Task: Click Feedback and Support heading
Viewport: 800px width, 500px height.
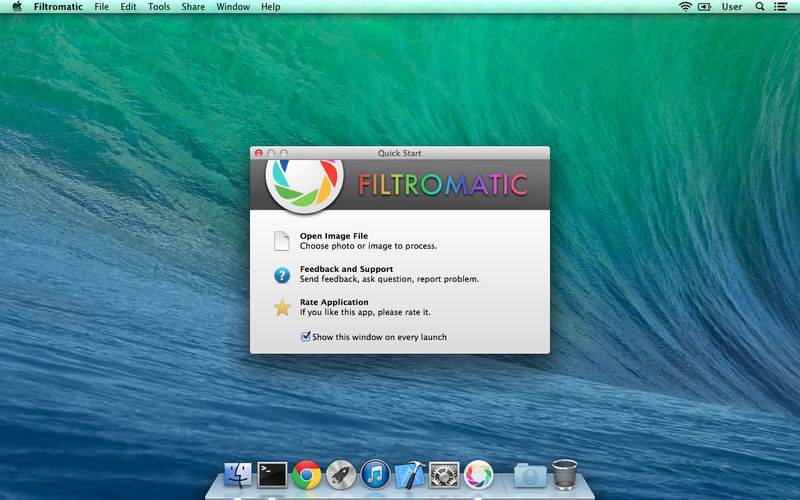Action: (346, 269)
